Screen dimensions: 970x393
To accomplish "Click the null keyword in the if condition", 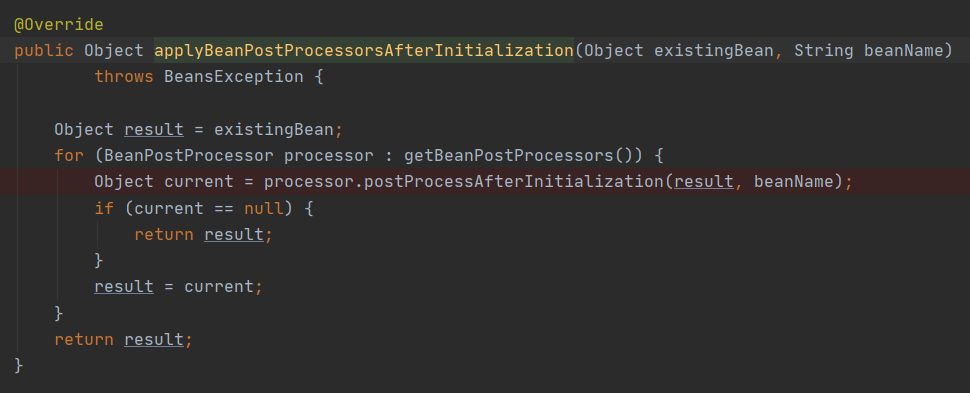I will click(x=264, y=209).
